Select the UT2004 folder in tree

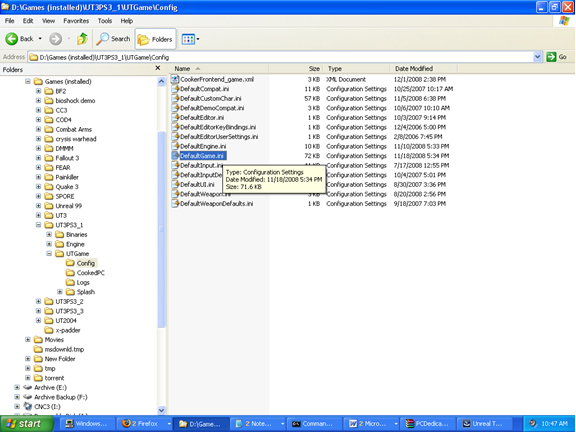61,320
